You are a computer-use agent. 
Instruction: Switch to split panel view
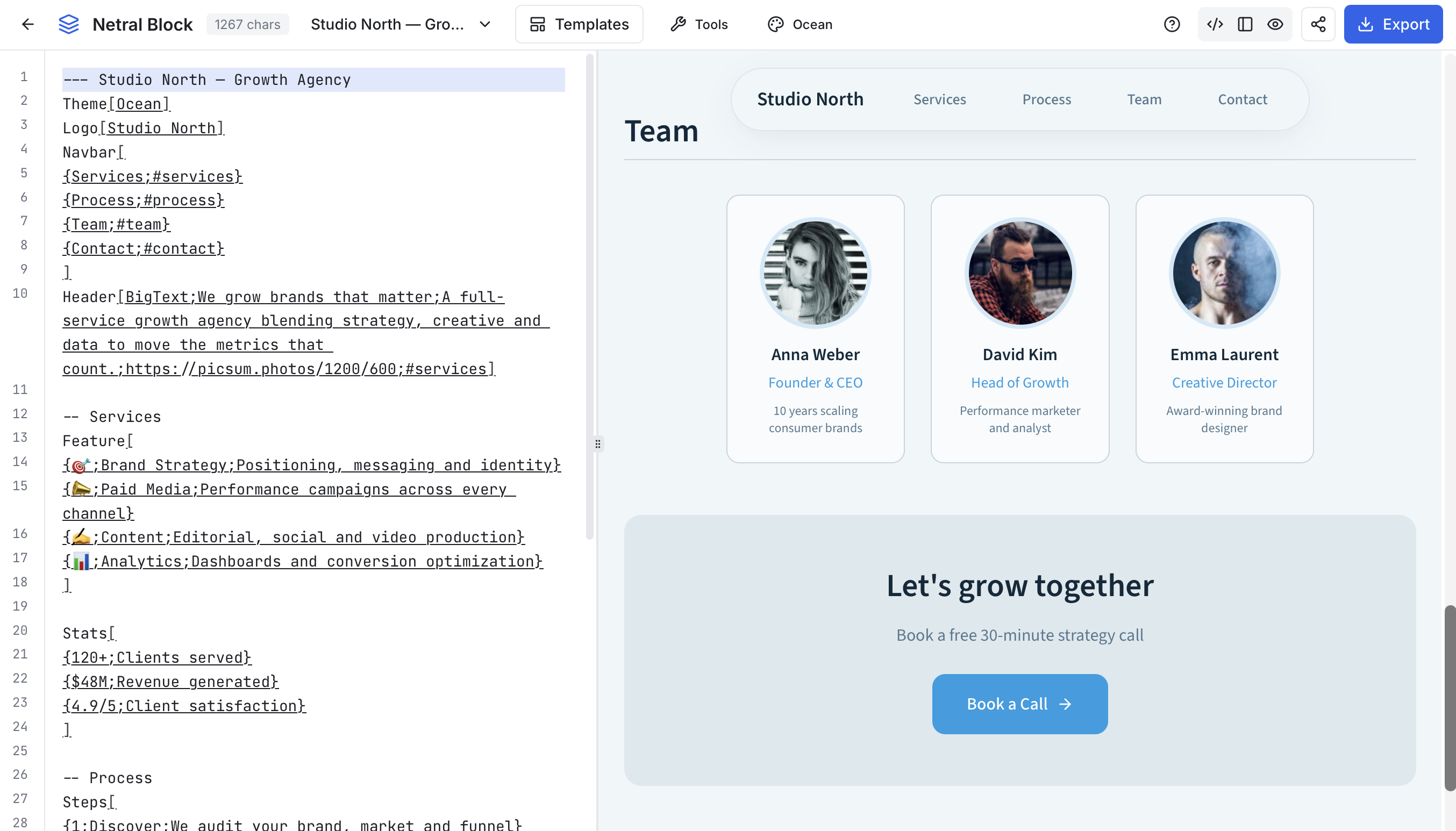click(x=1245, y=24)
